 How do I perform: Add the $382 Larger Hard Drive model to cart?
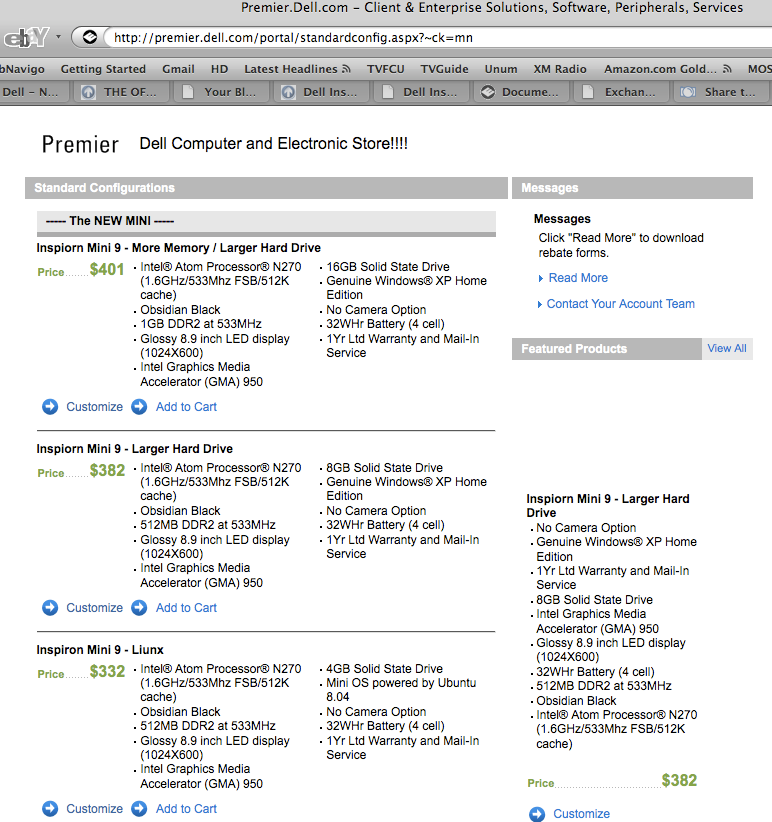186,608
